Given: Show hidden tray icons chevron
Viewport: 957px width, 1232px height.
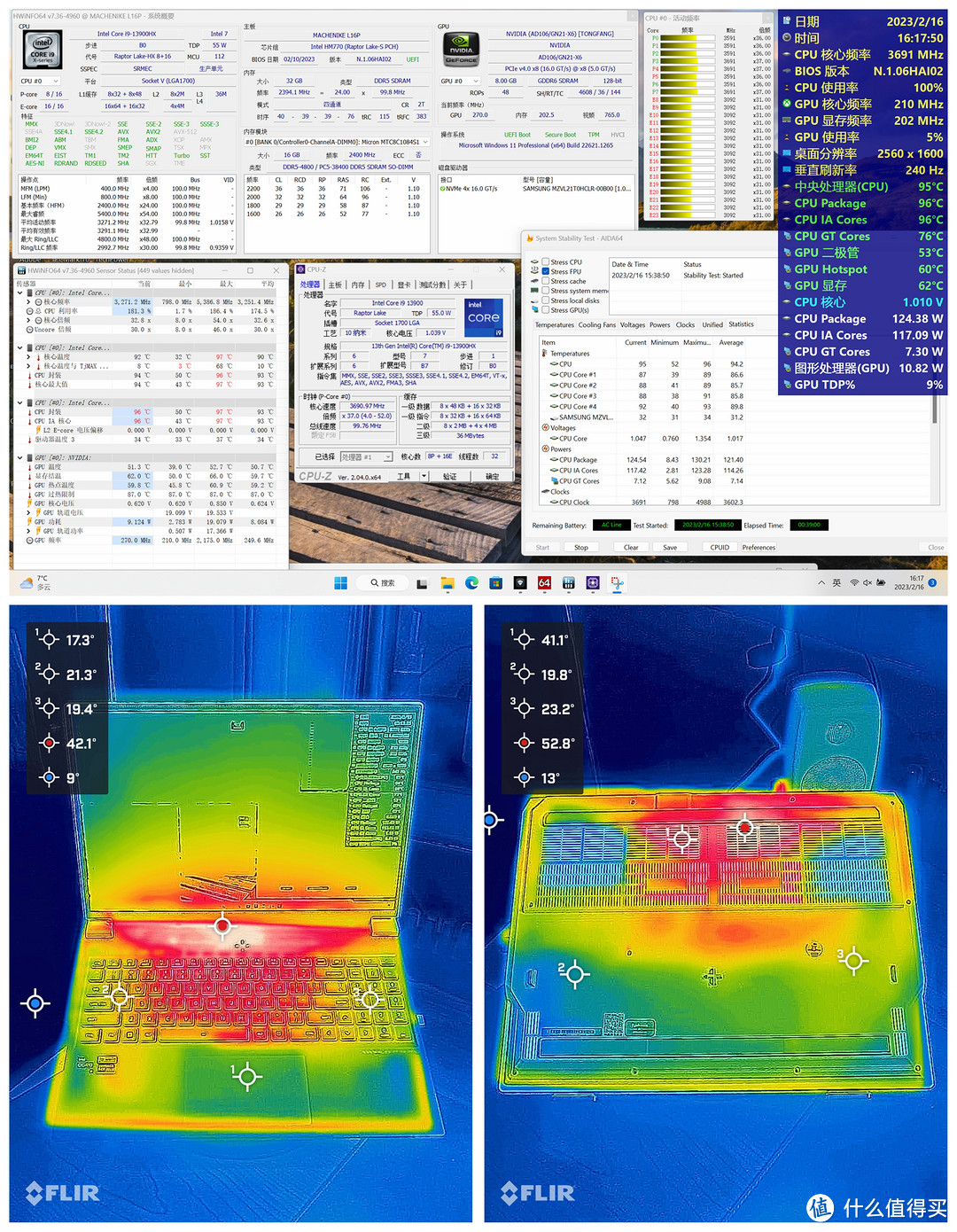Looking at the screenshot, I should pyautogui.click(x=821, y=582).
